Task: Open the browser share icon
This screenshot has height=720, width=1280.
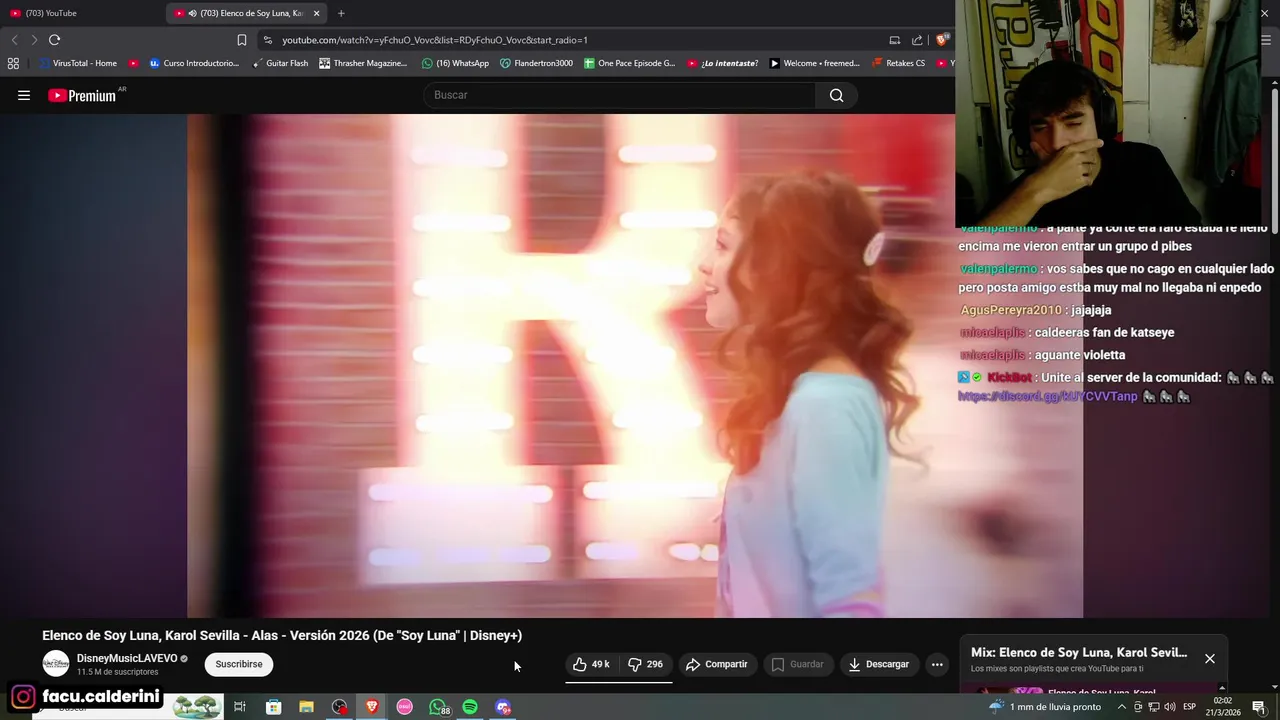Action: [917, 40]
